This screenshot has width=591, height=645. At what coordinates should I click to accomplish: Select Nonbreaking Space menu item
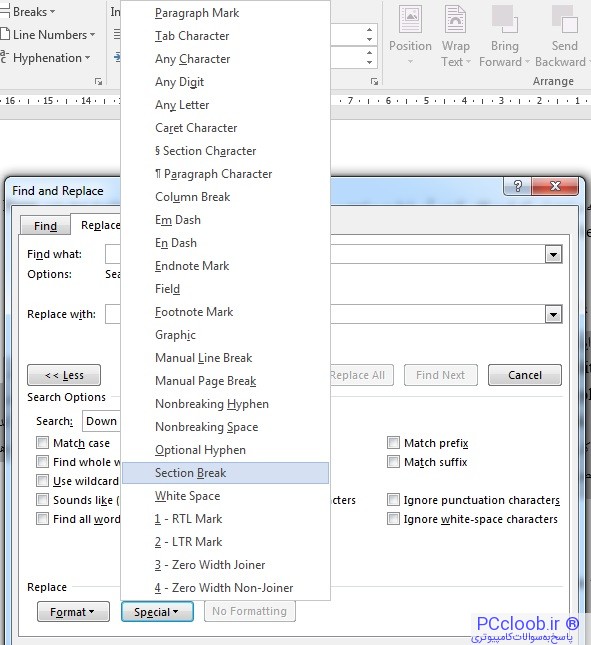click(225, 427)
